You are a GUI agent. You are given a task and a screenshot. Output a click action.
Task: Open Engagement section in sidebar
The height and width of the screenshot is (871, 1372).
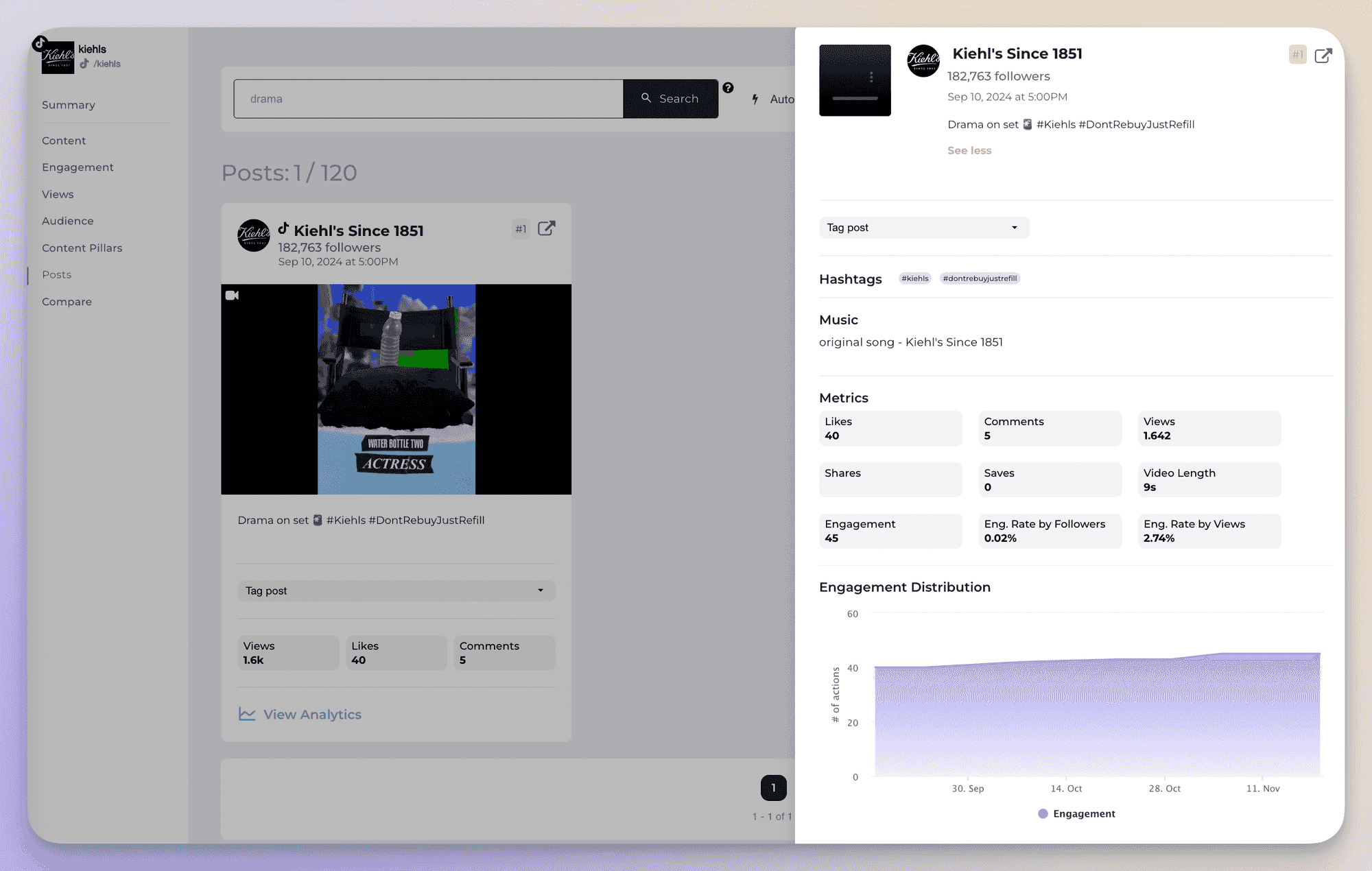[78, 167]
